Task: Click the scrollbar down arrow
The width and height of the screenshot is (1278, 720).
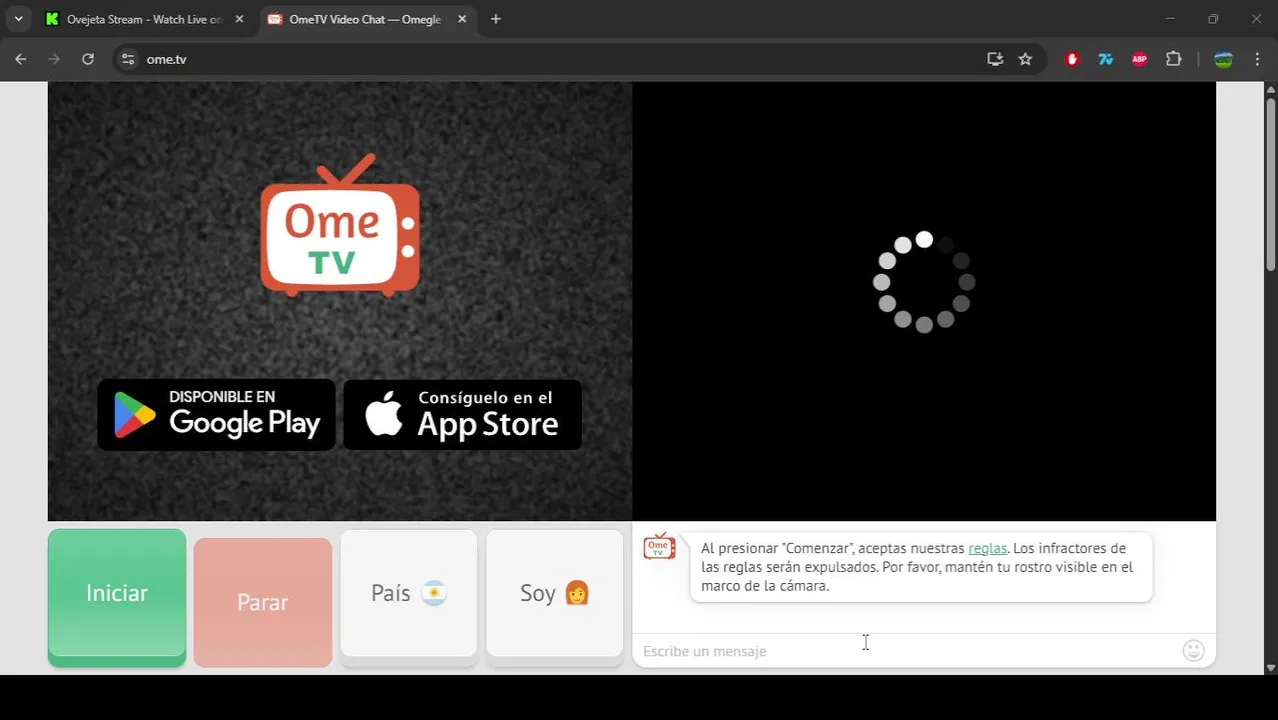Action: click(1271, 667)
